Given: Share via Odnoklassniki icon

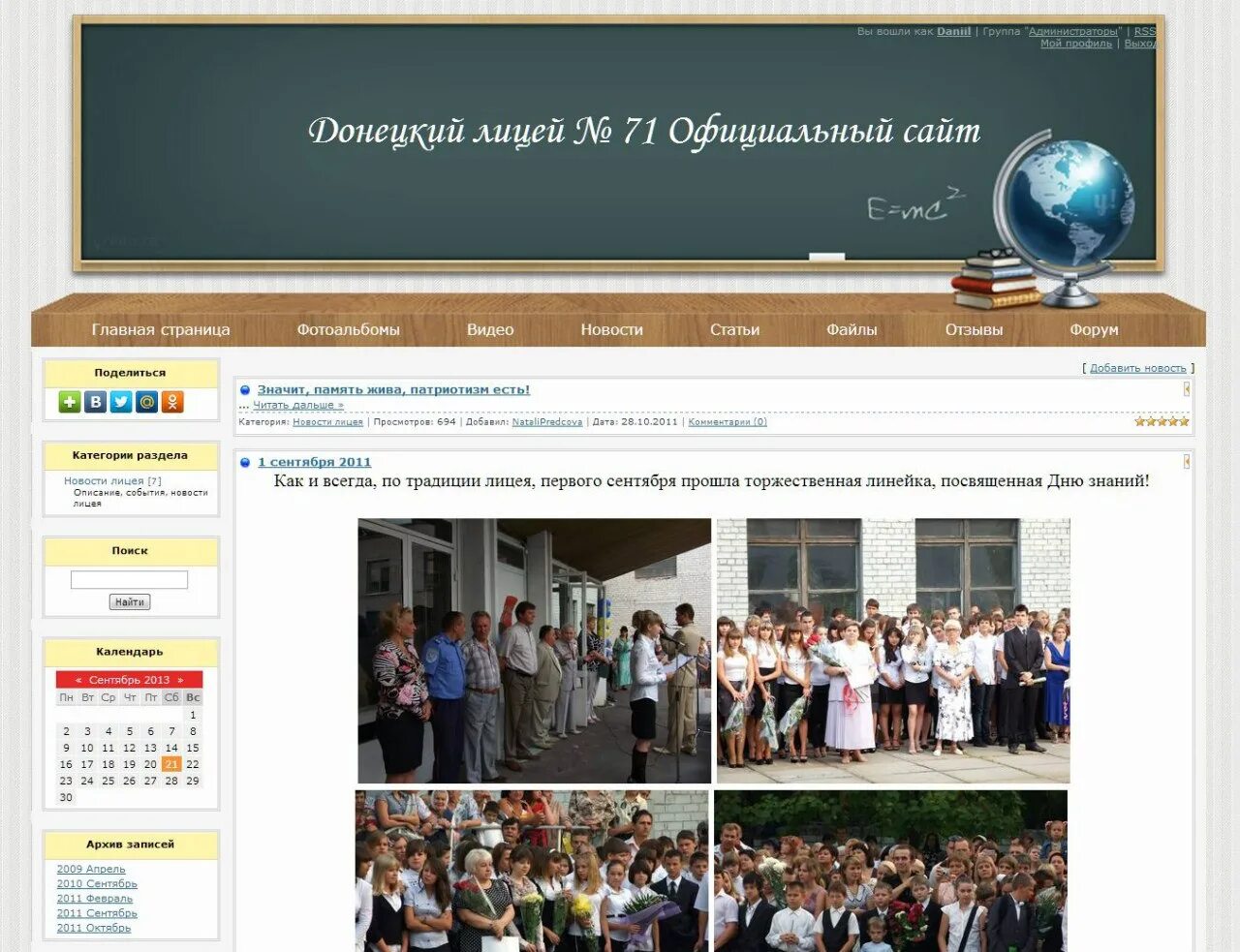Looking at the screenshot, I should (x=172, y=401).
